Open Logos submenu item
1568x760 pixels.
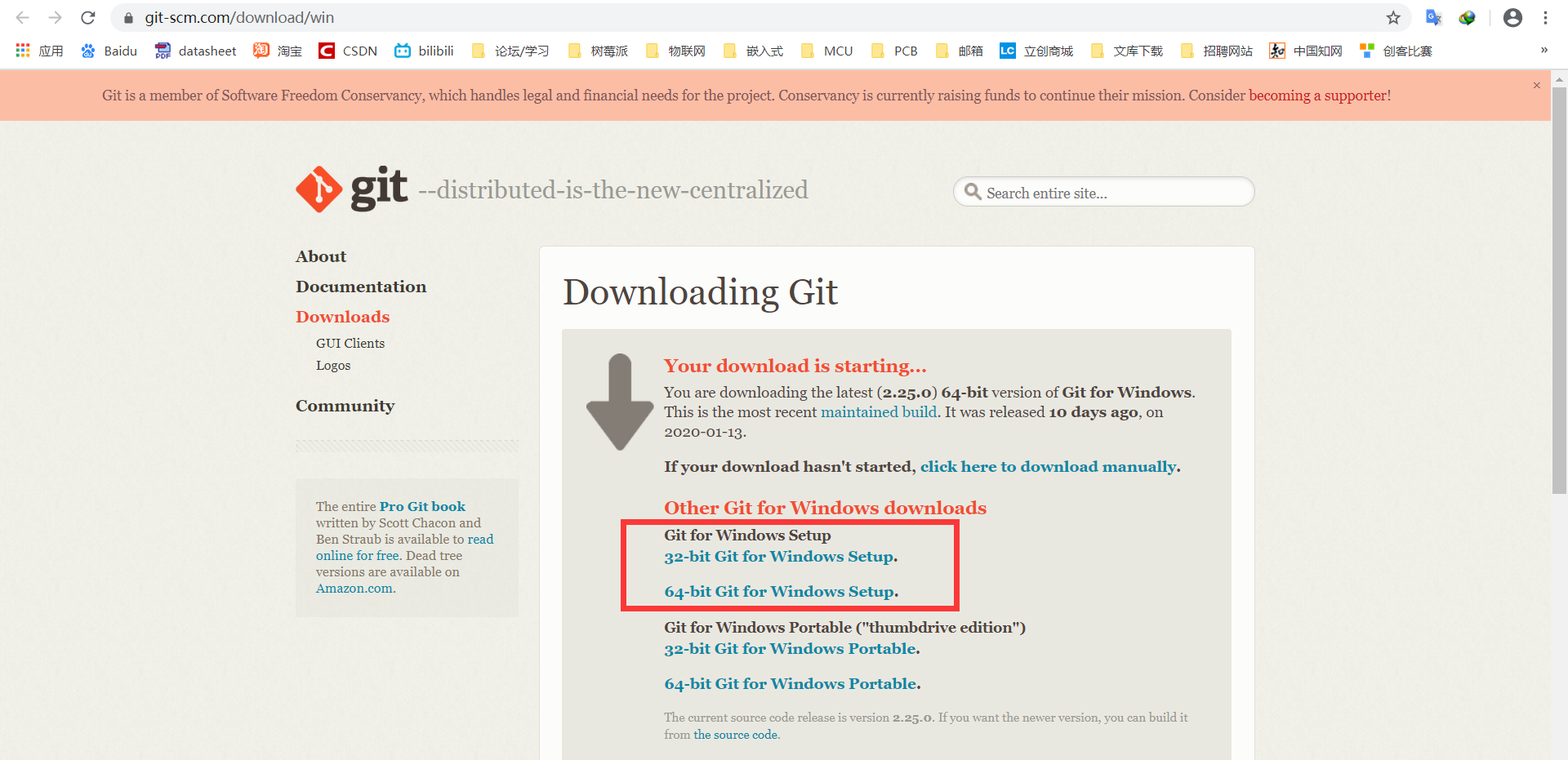[333, 366]
